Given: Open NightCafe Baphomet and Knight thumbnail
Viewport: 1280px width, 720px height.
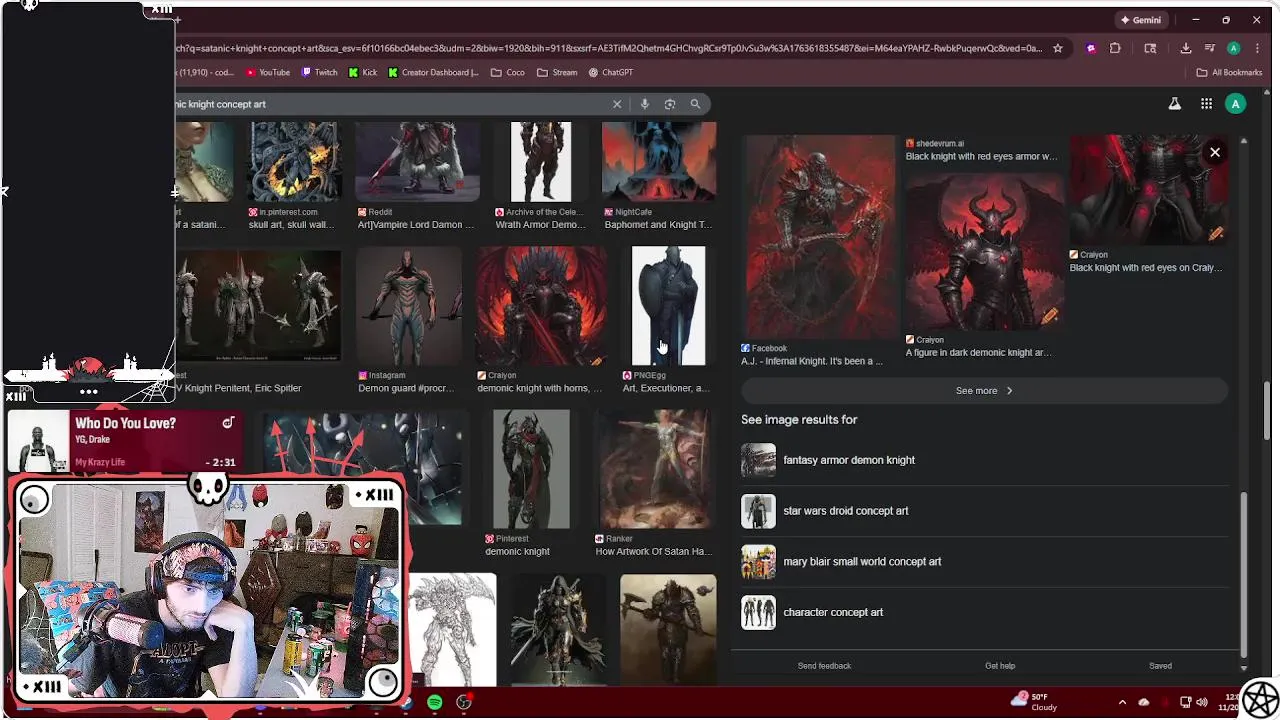Looking at the screenshot, I should coord(659,161).
